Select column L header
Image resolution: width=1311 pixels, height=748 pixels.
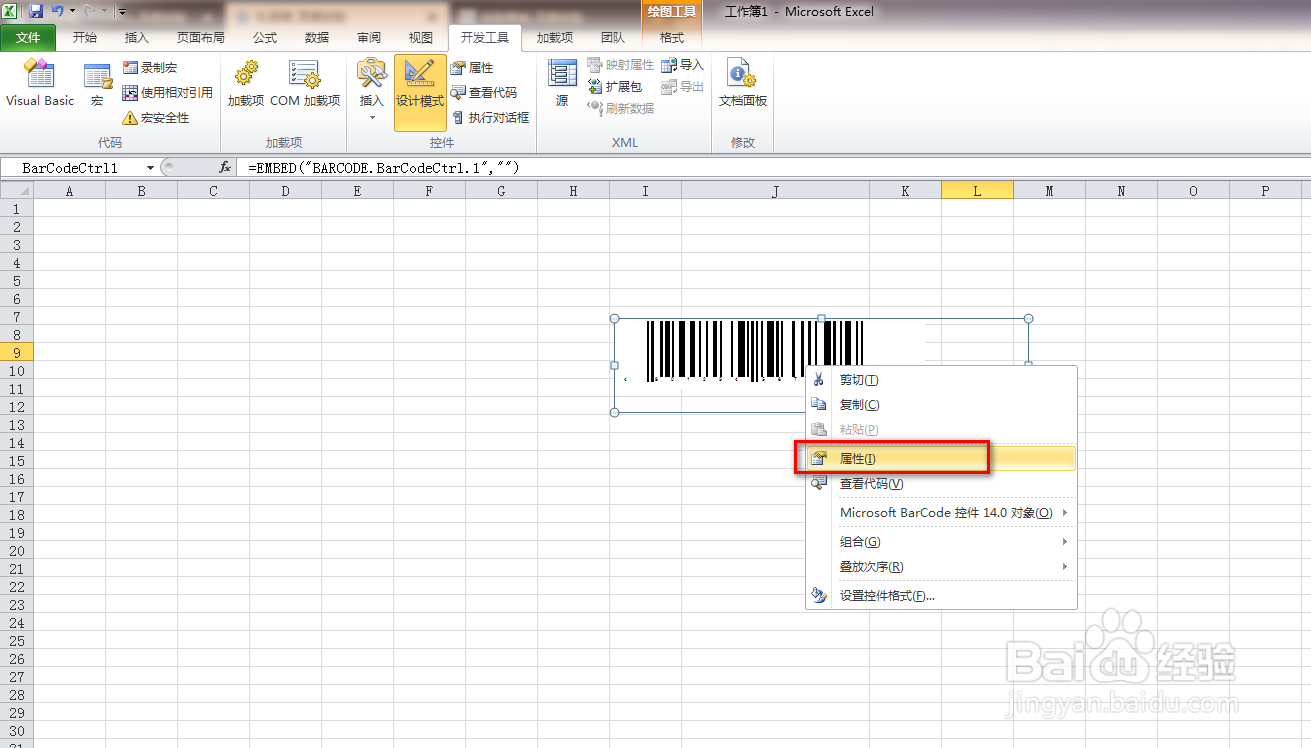(977, 190)
